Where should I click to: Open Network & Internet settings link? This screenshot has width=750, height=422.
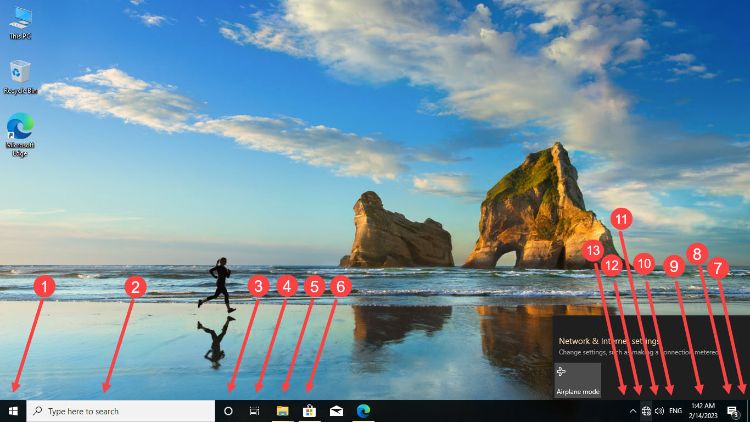[x=608, y=341]
